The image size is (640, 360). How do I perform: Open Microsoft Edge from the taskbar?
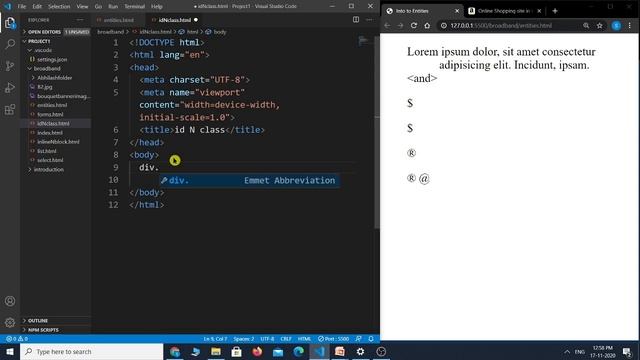(298, 351)
